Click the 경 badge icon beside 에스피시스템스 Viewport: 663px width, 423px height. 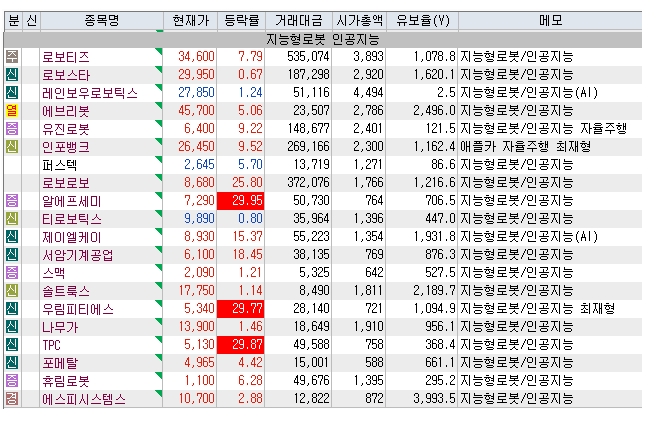click(12, 398)
